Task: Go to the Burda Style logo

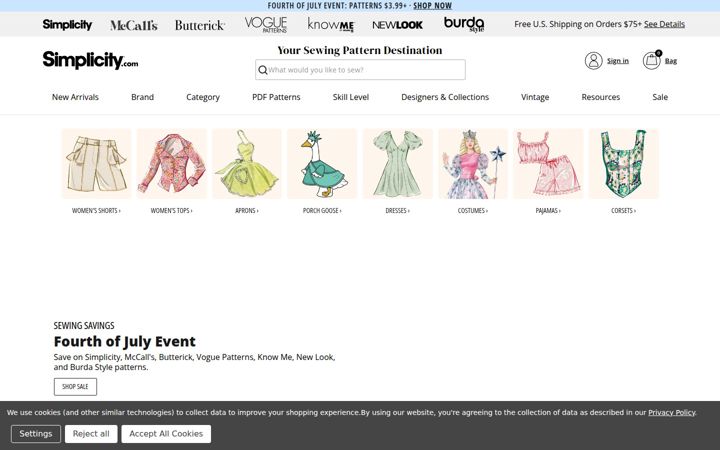Action: pyautogui.click(x=464, y=24)
